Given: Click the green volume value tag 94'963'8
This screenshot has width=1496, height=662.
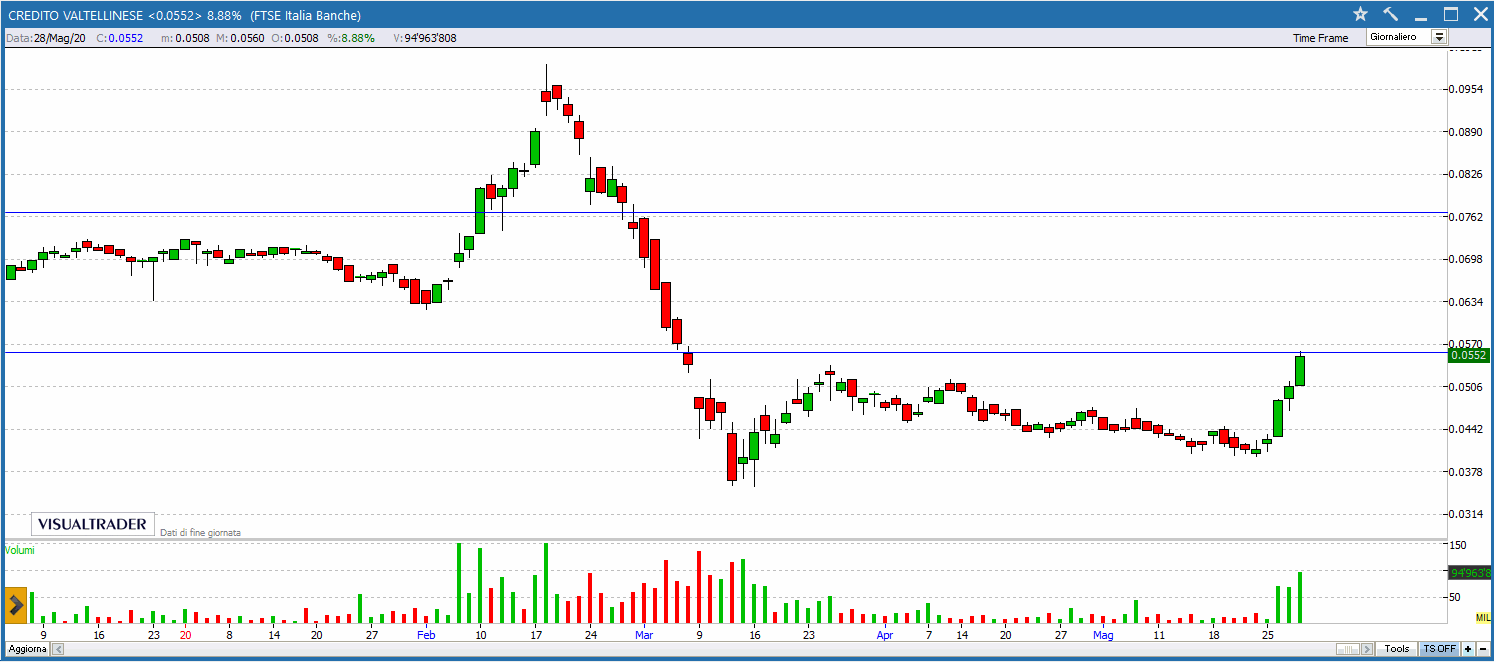Looking at the screenshot, I should click(1469, 572).
